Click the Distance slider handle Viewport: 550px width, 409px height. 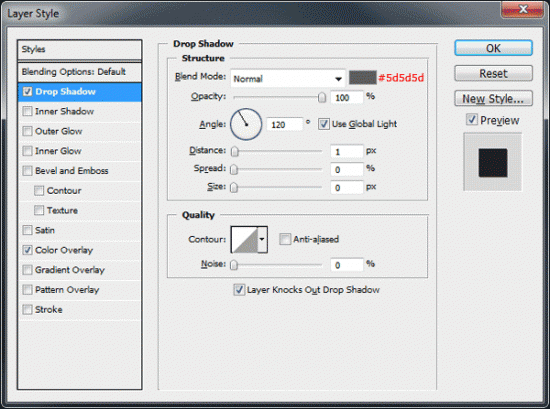click(235, 152)
